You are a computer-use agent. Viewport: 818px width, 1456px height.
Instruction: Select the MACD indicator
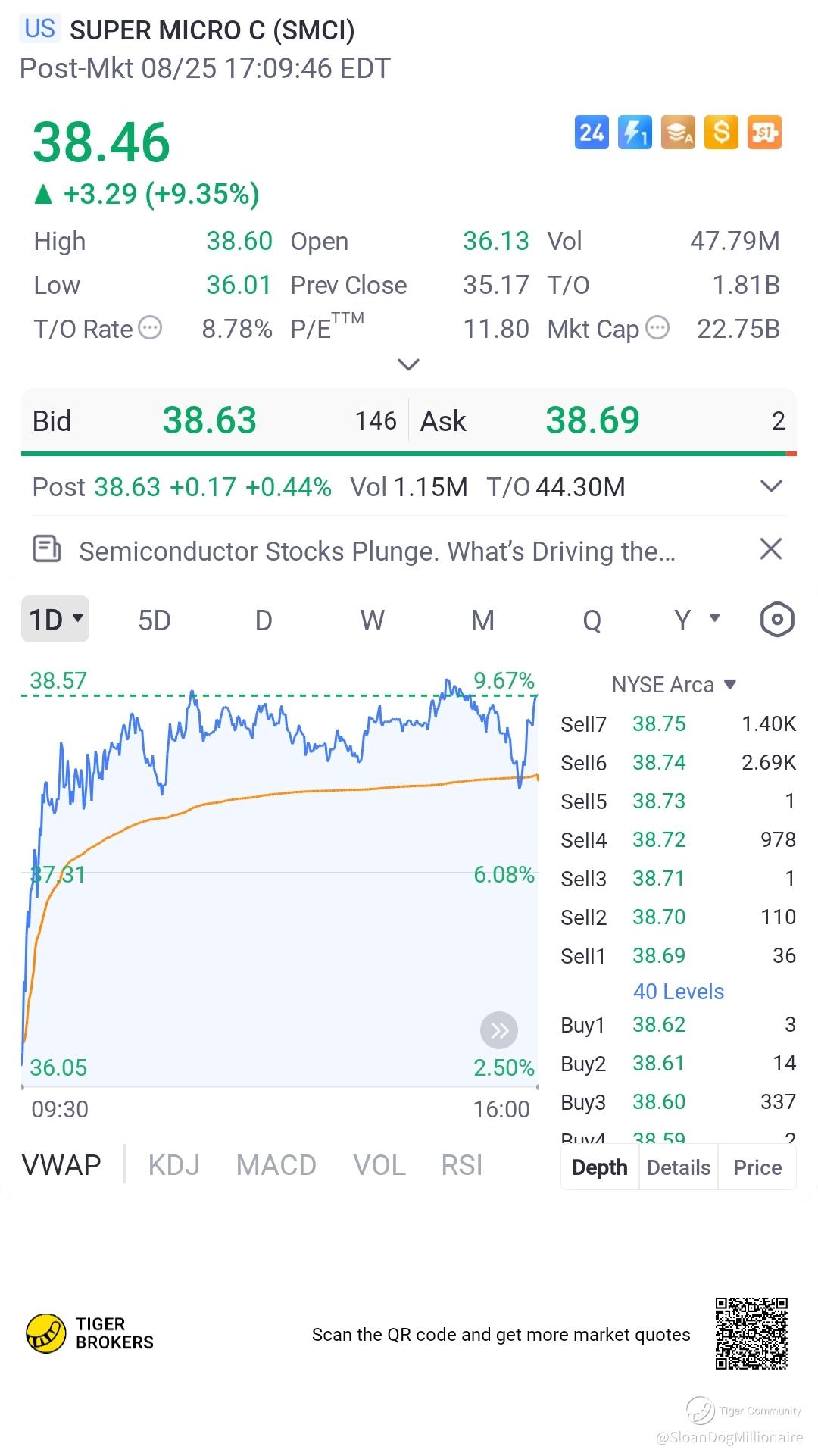point(276,1165)
